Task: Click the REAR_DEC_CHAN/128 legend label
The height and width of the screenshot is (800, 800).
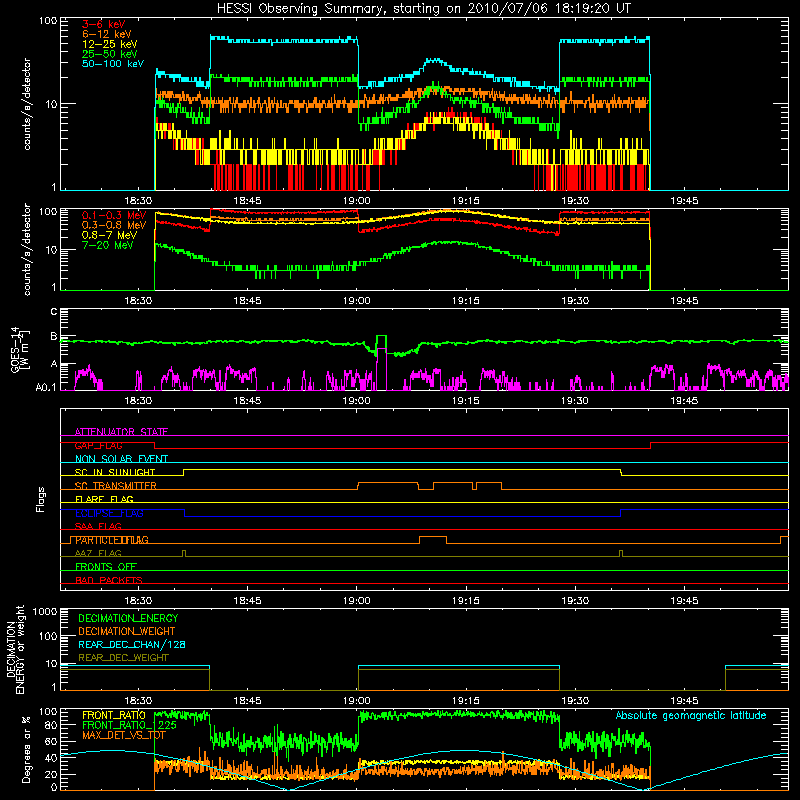Action: tap(132, 645)
